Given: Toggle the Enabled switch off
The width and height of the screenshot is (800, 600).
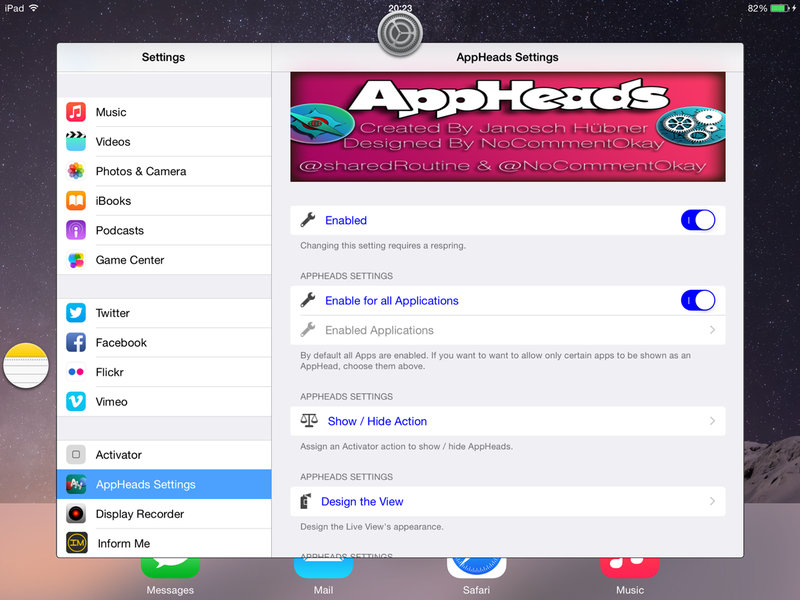Looking at the screenshot, I should 698,220.
